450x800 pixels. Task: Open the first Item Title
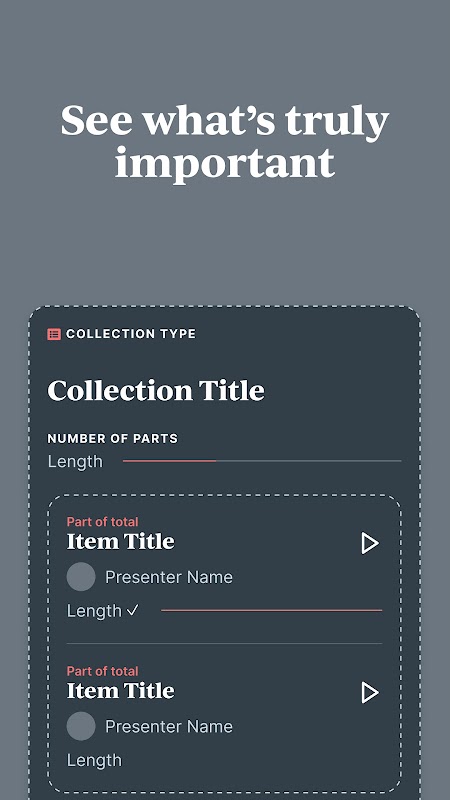(x=121, y=542)
